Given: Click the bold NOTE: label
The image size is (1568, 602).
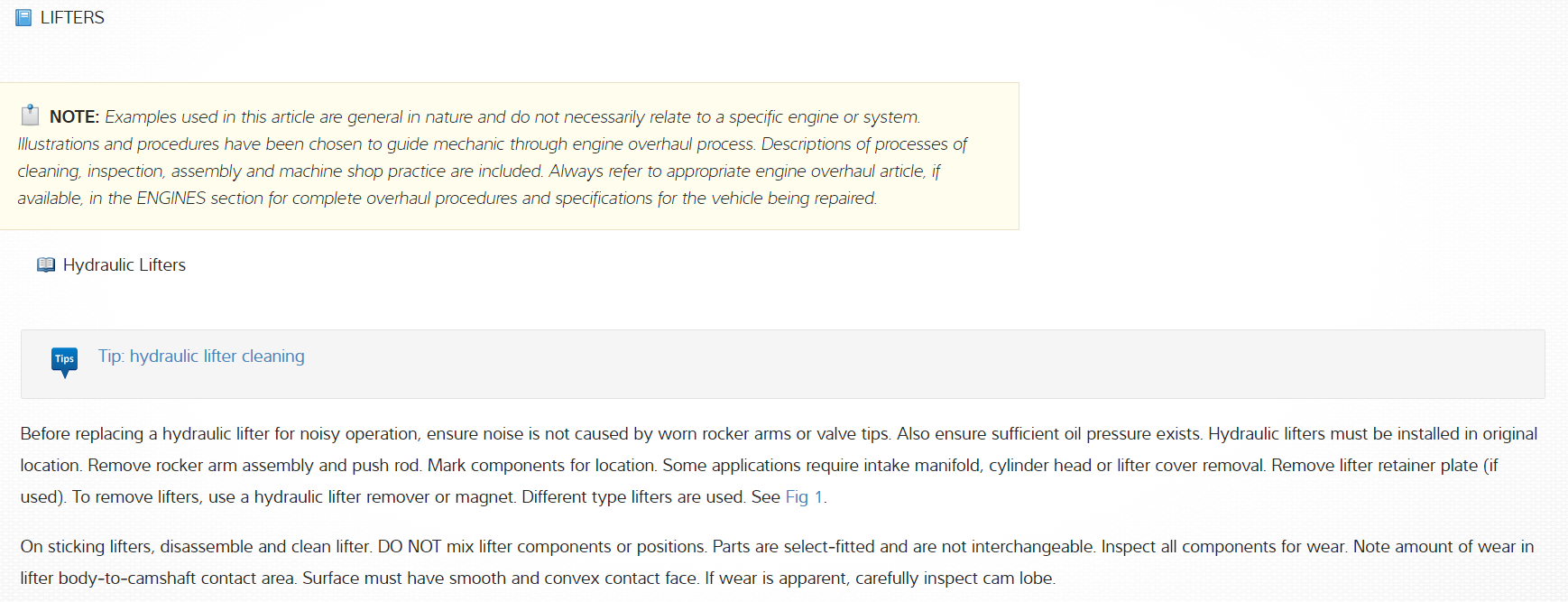Looking at the screenshot, I should (x=74, y=117).
